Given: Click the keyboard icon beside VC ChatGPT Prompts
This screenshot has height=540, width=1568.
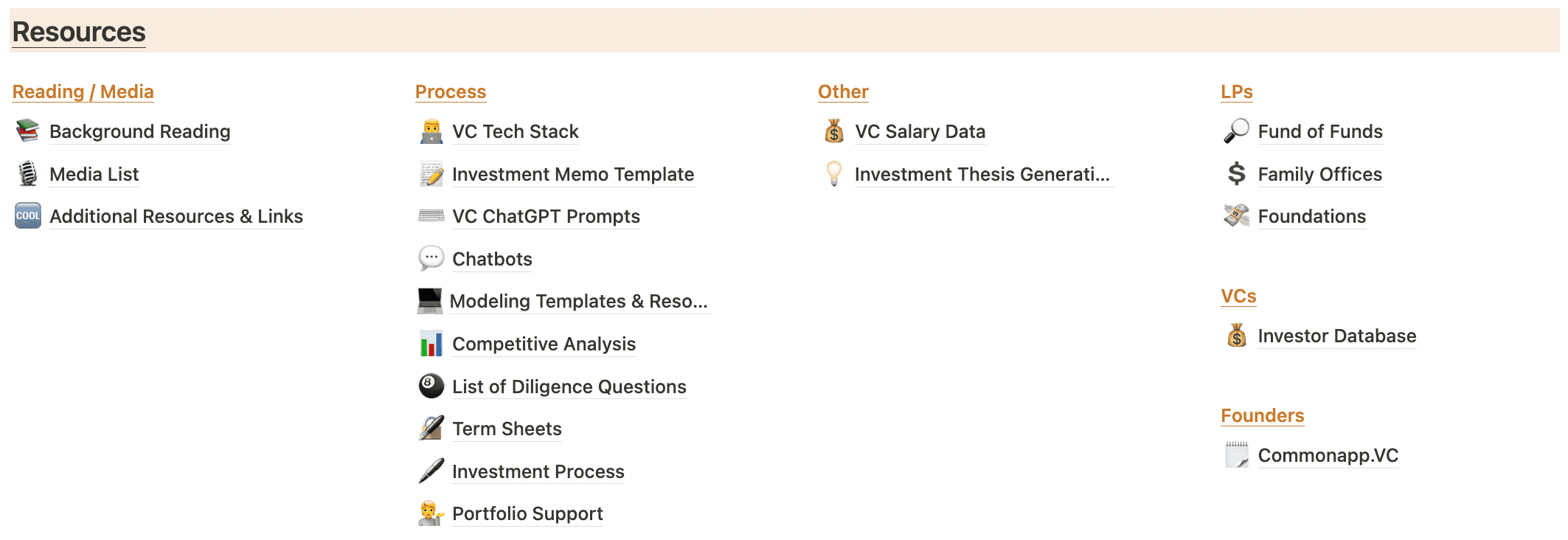Looking at the screenshot, I should [x=429, y=216].
